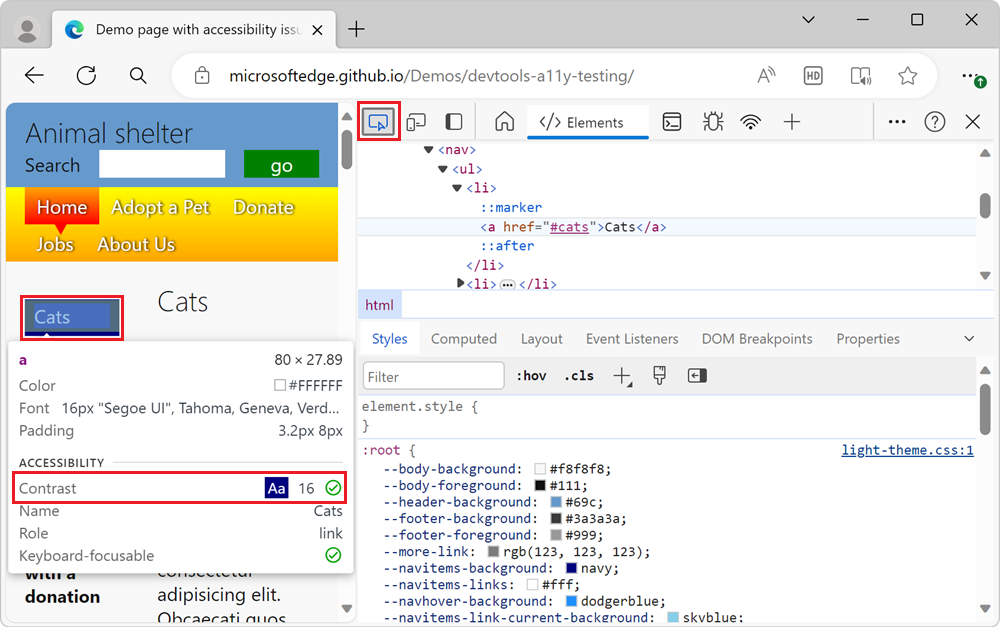Image resolution: width=1000 pixels, height=627 pixels.
Task: Collapse the nav element in DOM tree
Action: pyautogui.click(x=428, y=149)
